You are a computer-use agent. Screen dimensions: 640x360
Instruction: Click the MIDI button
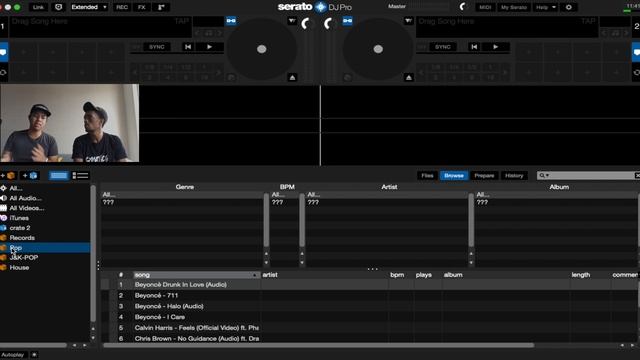(x=485, y=7)
